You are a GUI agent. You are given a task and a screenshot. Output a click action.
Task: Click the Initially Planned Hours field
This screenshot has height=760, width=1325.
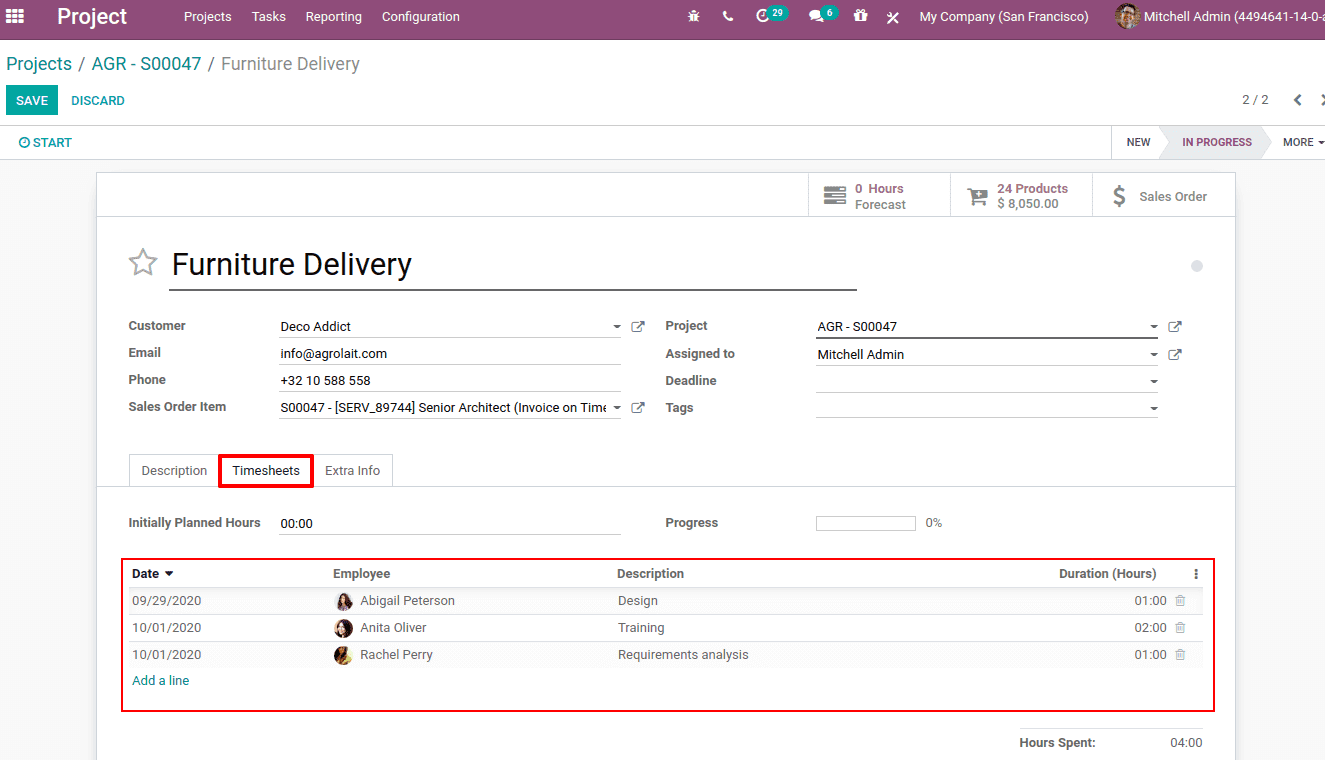(450, 523)
